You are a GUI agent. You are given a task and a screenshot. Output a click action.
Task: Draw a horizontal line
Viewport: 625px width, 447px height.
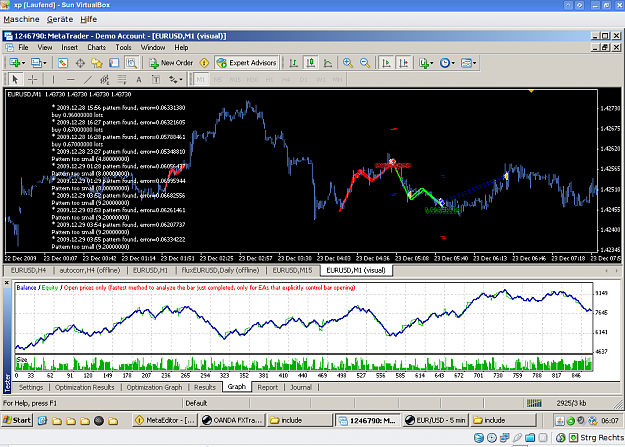[71, 80]
